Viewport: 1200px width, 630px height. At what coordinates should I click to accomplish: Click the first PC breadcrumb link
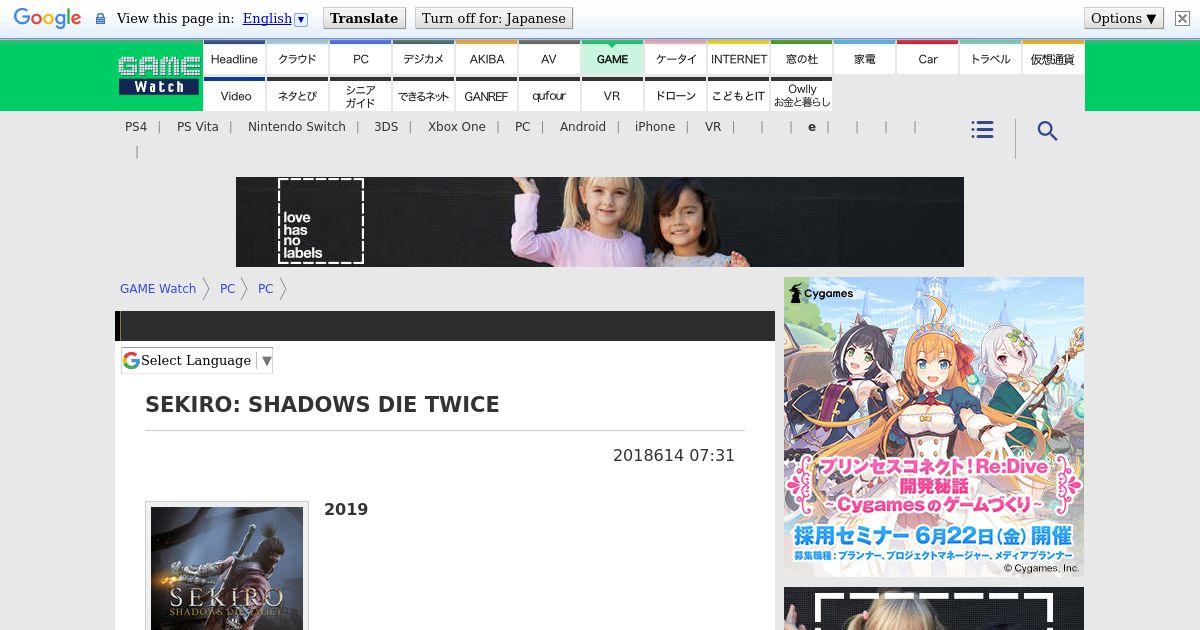pyautogui.click(x=227, y=289)
